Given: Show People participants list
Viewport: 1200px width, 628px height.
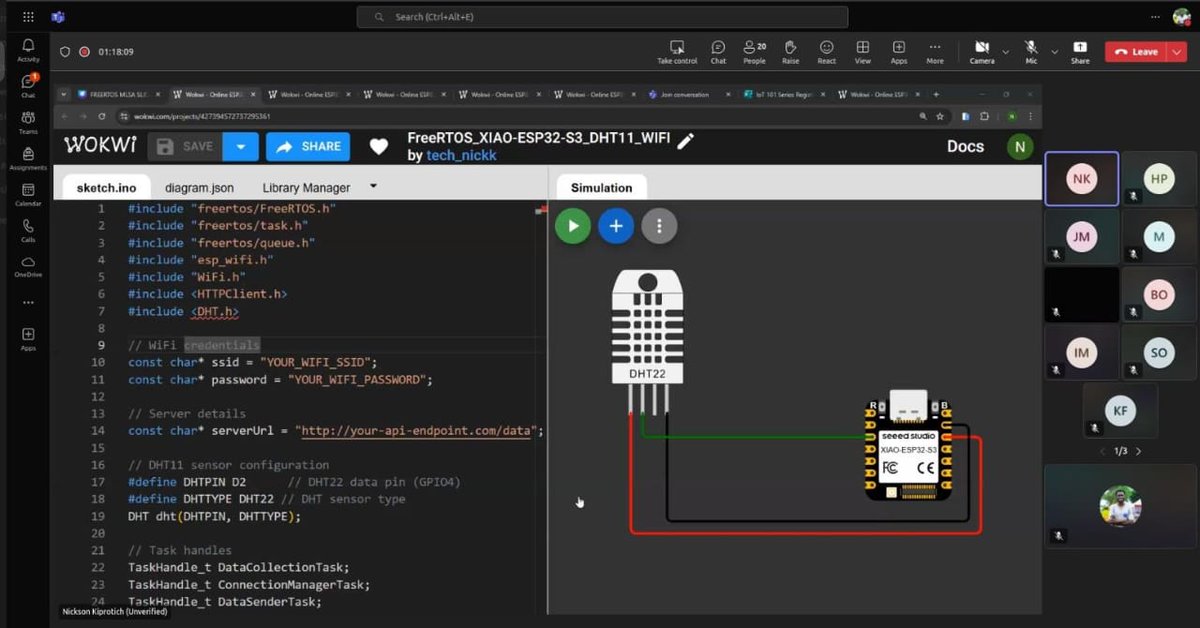Looking at the screenshot, I should pyautogui.click(x=754, y=52).
